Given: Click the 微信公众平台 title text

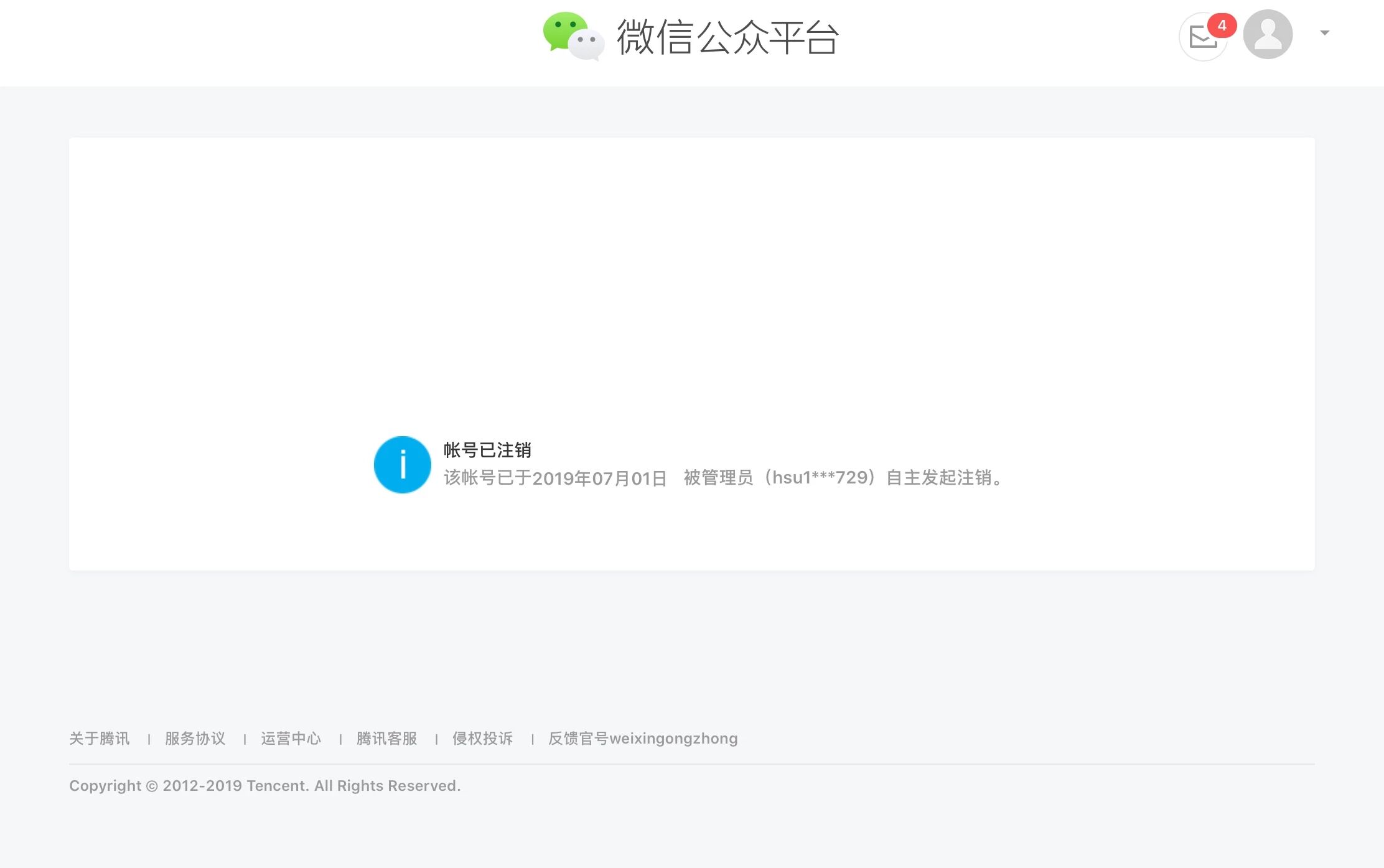Looking at the screenshot, I should (x=727, y=37).
